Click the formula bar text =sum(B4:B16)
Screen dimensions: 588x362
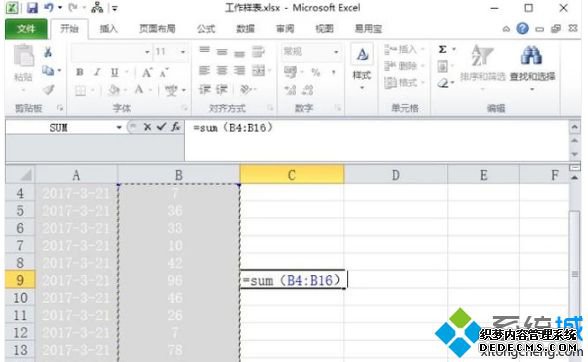[x=232, y=128]
